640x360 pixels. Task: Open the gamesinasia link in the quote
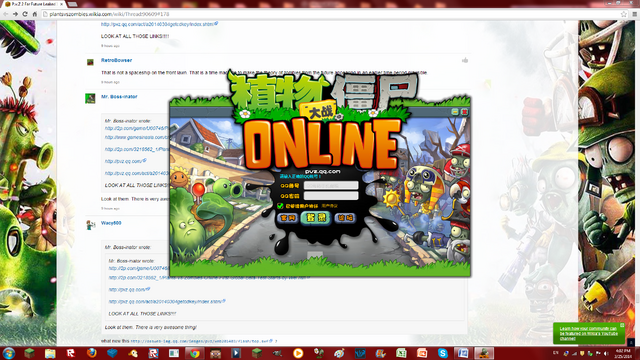coord(136,137)
